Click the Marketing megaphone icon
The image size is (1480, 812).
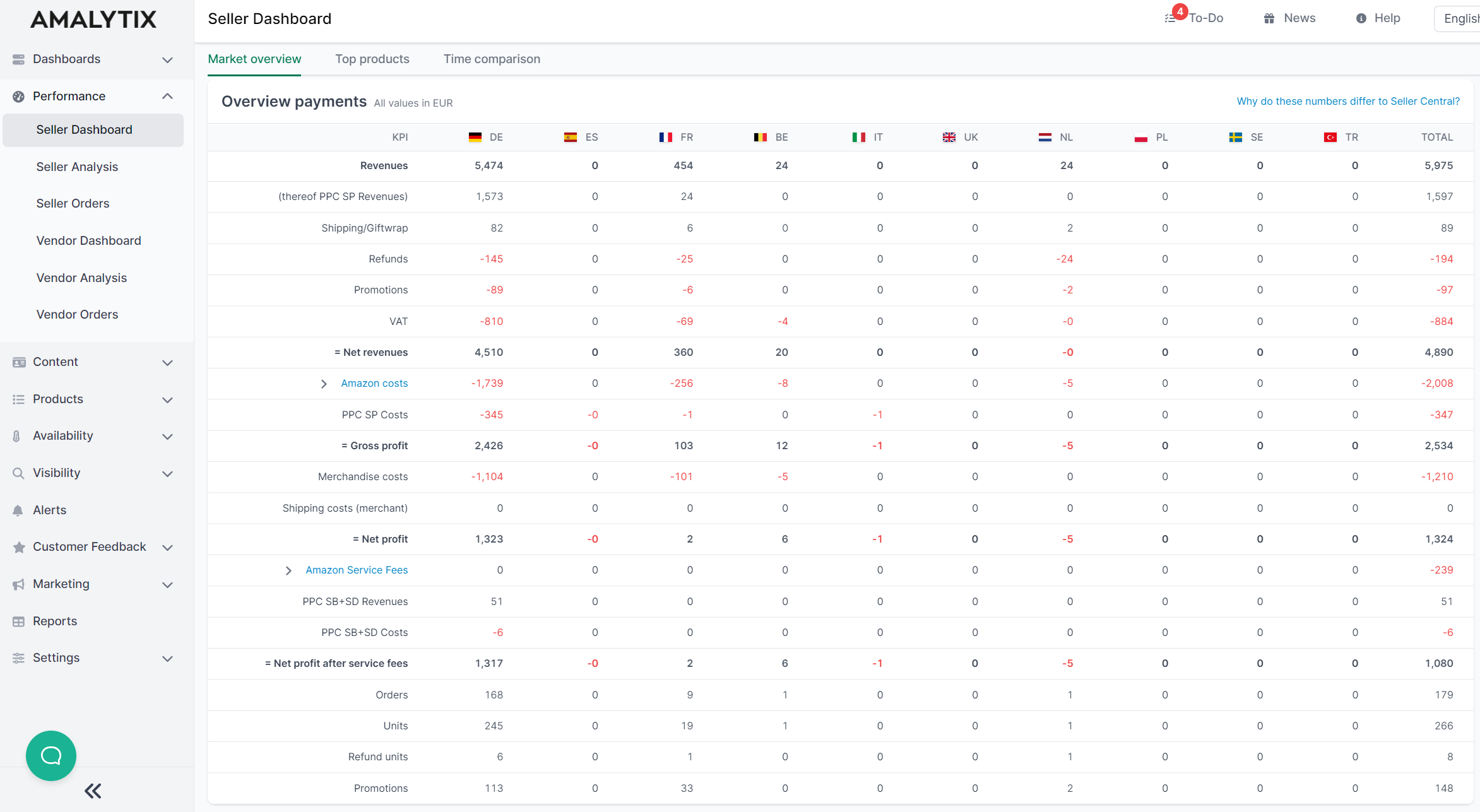pos(19,584)
